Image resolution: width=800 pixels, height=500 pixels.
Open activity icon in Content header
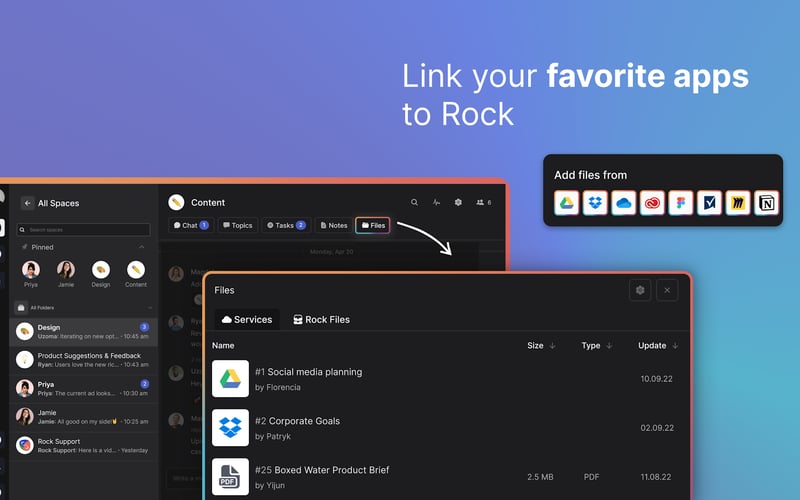click(436, 202)
